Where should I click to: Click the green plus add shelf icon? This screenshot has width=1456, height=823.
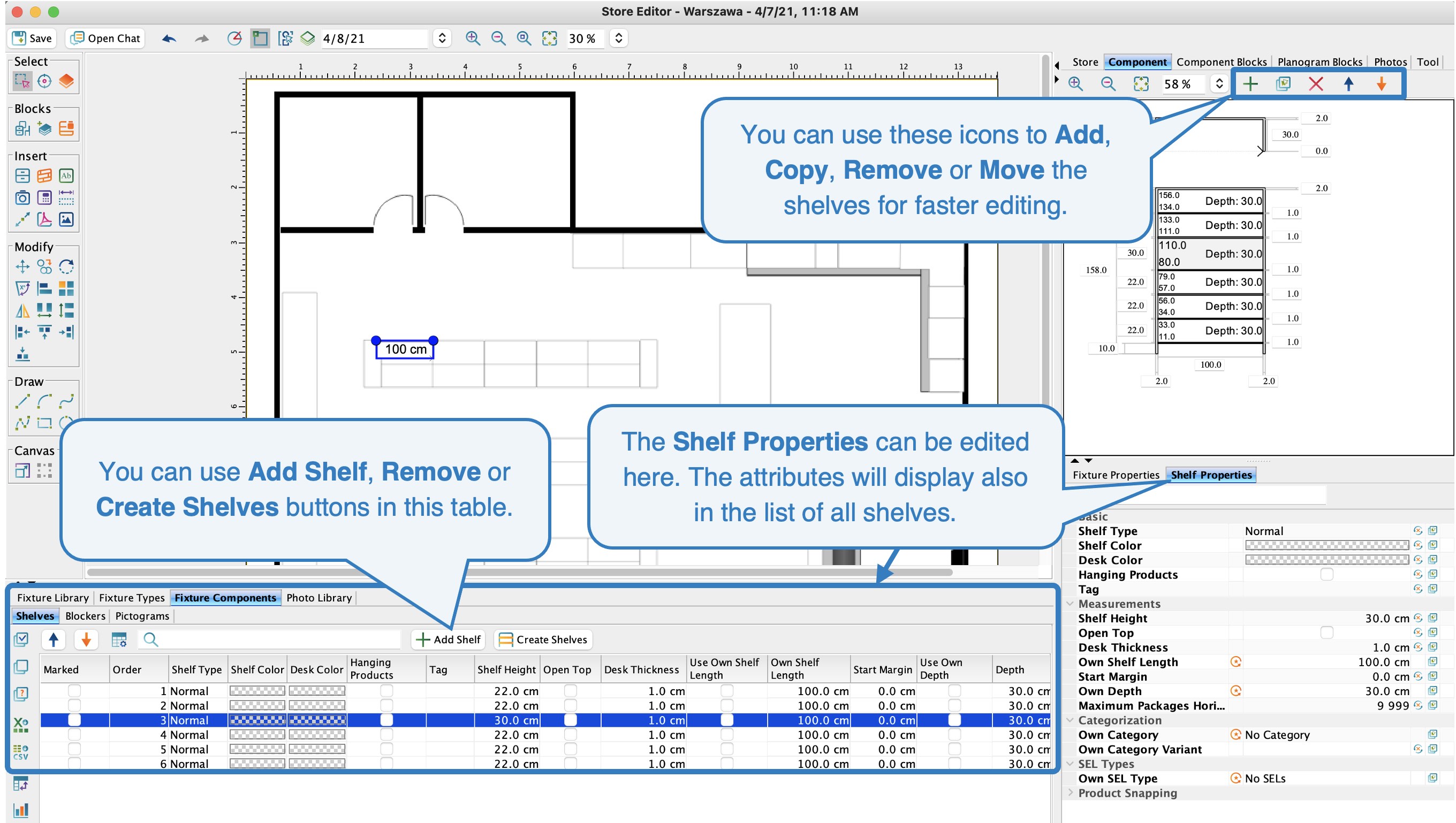coord(1249,83)
